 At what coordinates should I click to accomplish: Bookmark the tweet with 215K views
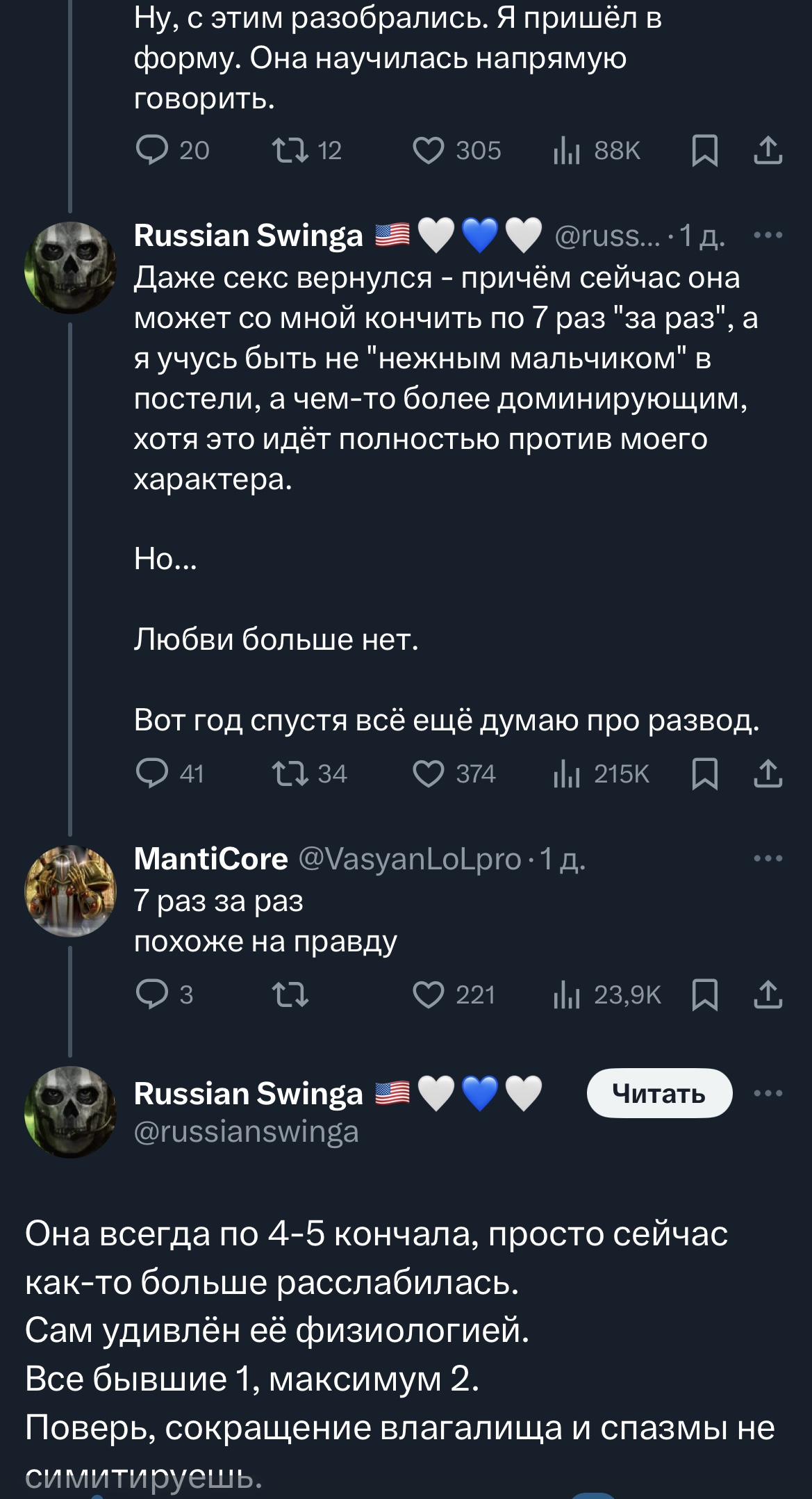(x=704, y=773)
